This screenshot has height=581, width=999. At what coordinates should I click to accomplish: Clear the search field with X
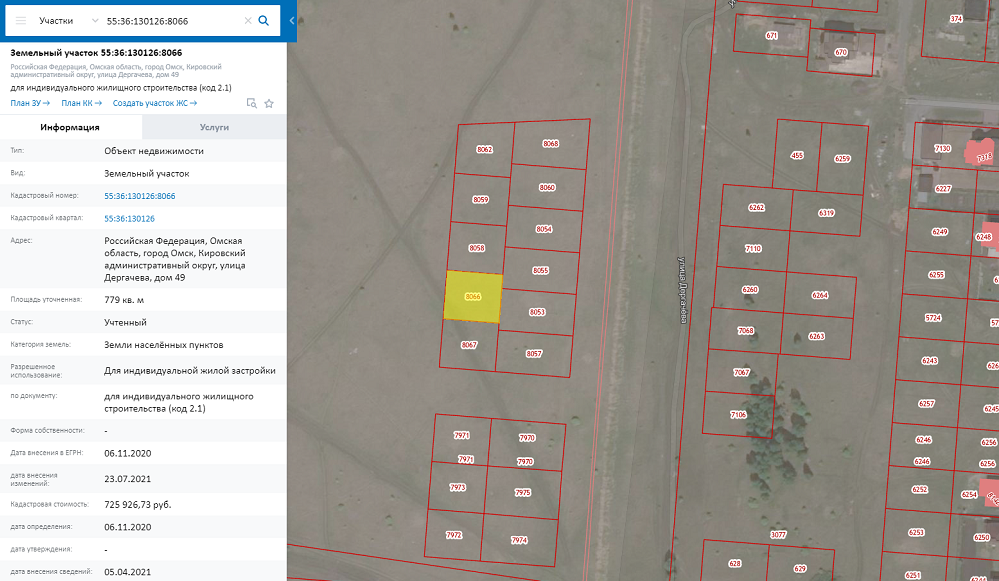coord(247,20)
